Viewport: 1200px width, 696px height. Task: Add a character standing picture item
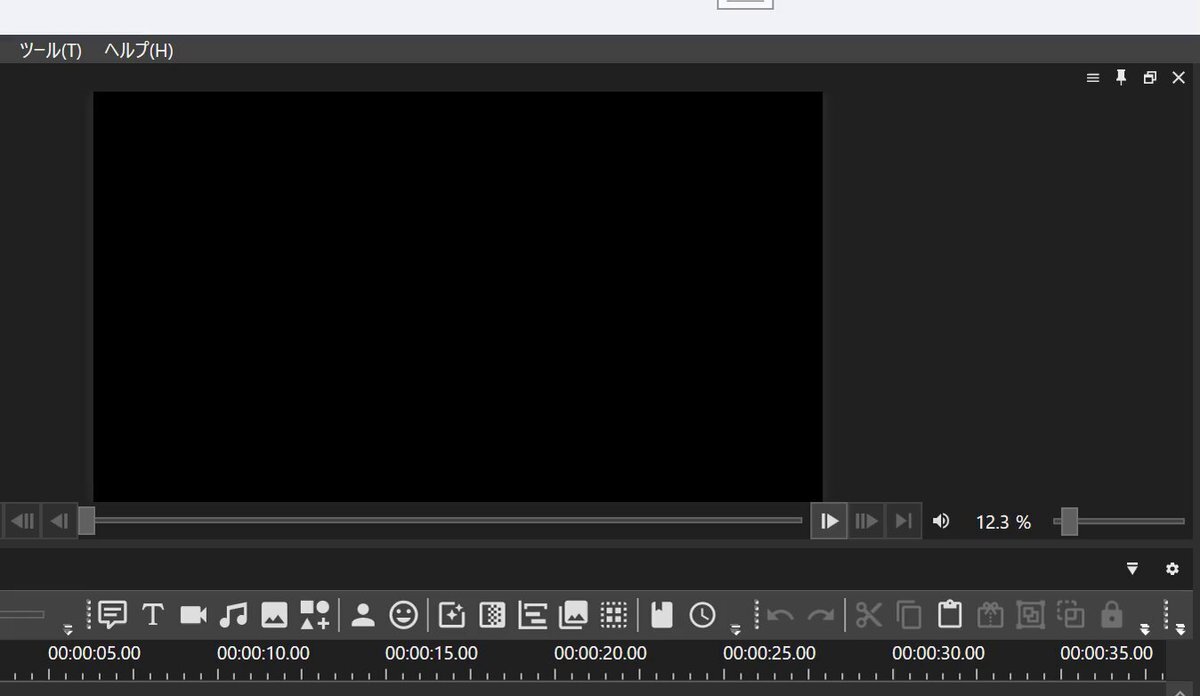363,614
